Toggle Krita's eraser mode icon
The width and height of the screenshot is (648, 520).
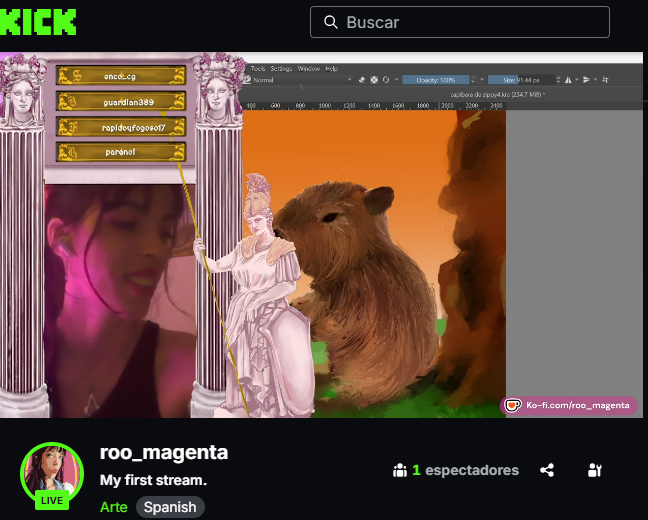coord(362,80)
